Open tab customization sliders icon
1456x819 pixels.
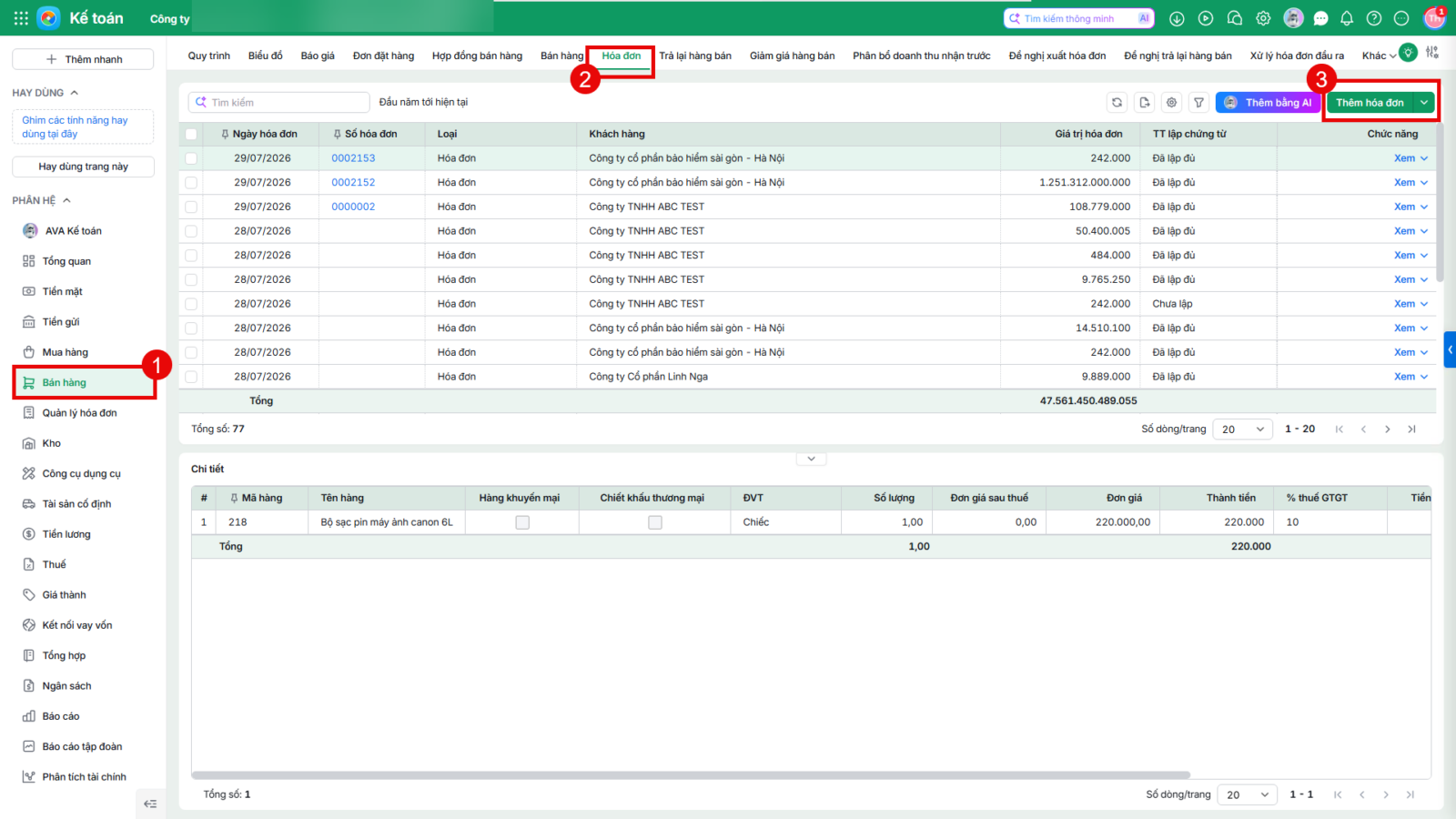1432,53
